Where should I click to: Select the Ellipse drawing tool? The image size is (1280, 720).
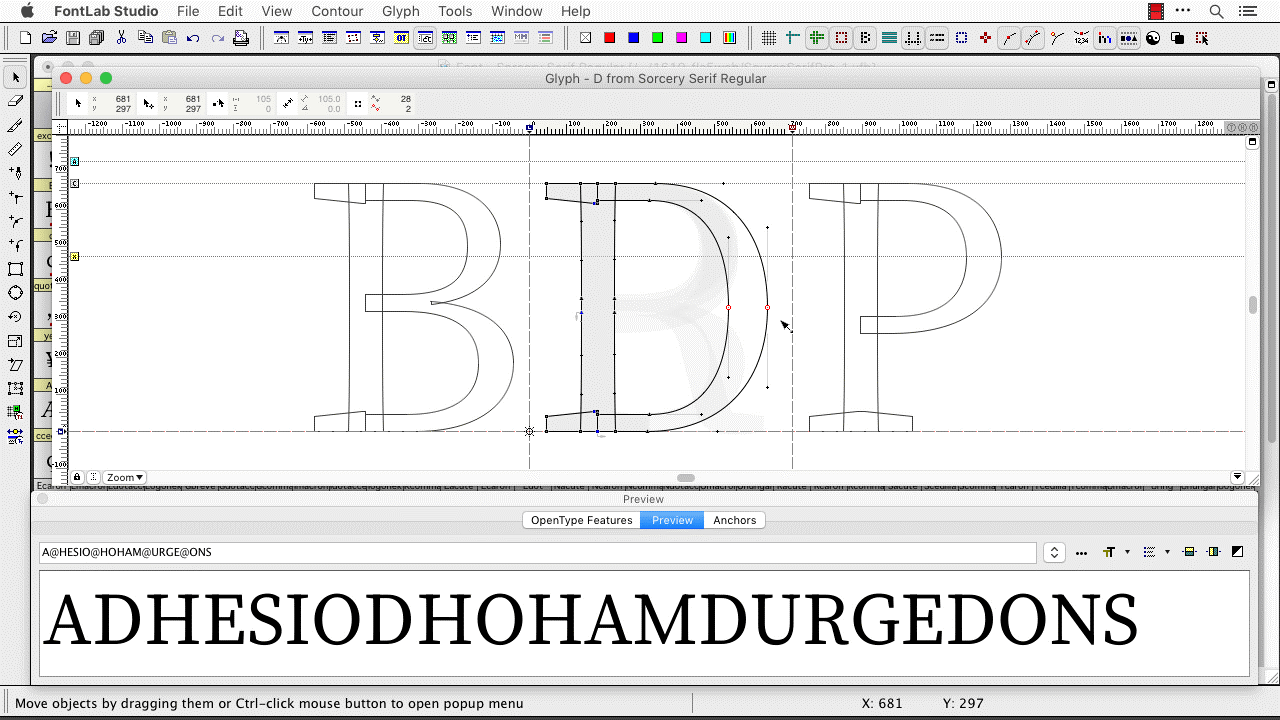click(x=14, y=293)
